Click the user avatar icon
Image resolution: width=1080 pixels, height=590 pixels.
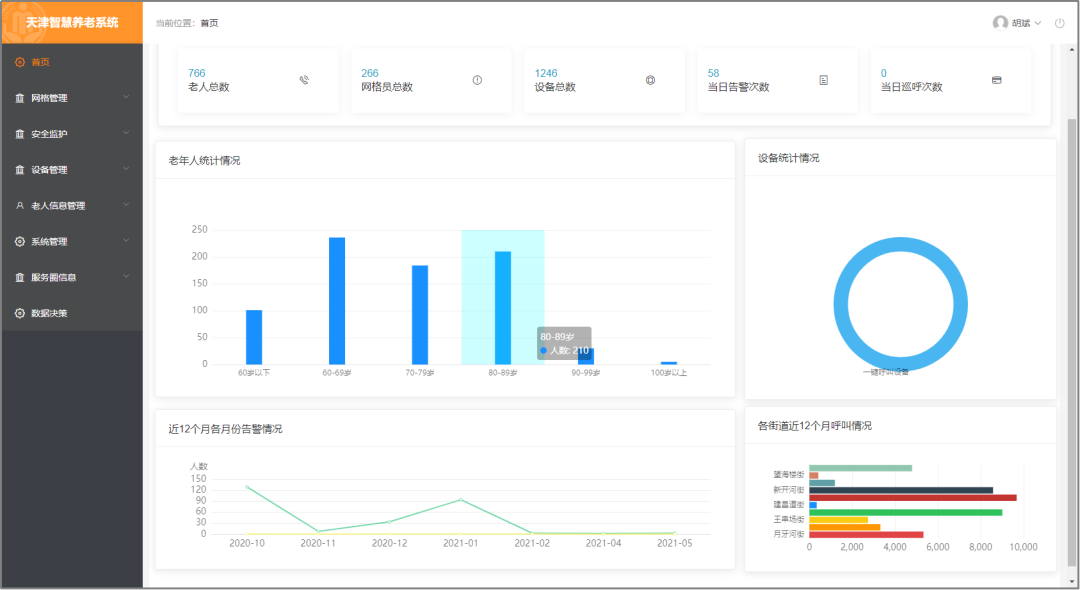[x=1000, y=23]
